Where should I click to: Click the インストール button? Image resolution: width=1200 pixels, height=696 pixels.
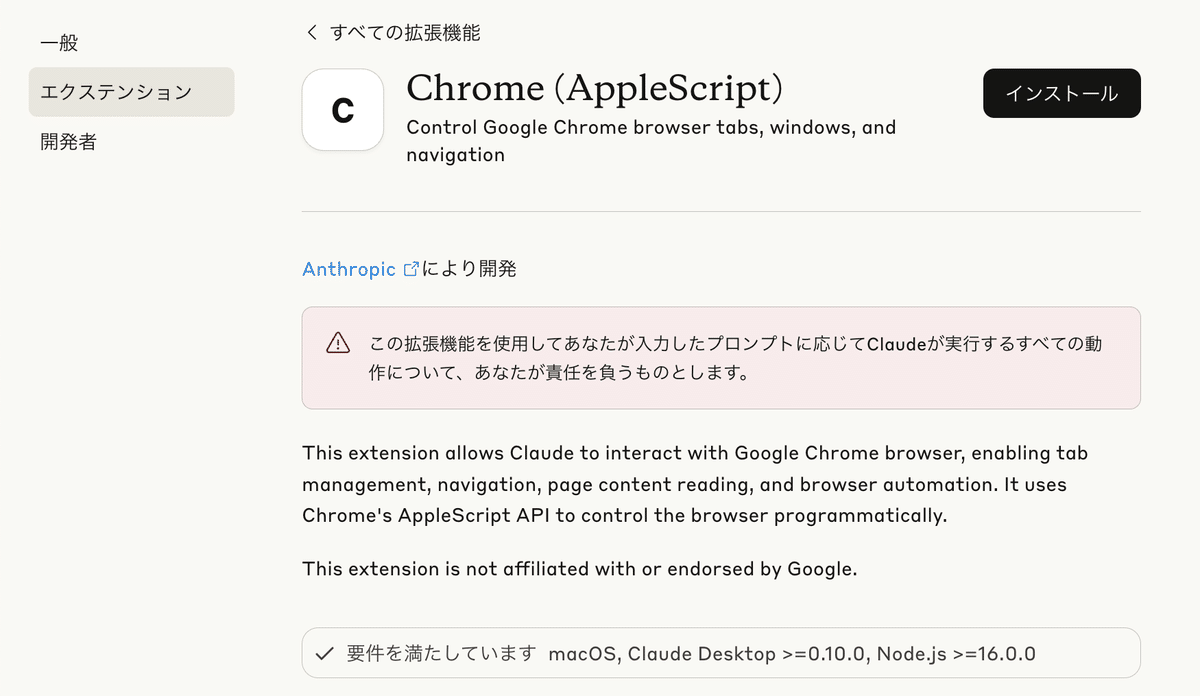pyautogui.click(x=1061, y=93)
